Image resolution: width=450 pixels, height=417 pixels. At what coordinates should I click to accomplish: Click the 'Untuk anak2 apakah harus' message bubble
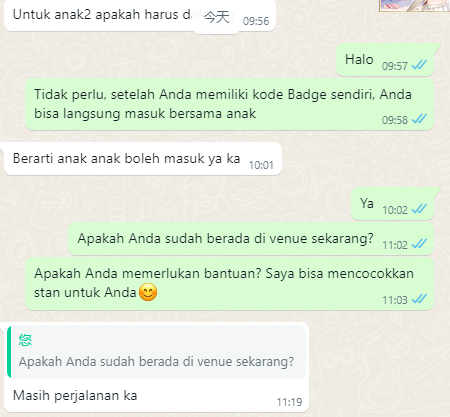click(140, 15)
